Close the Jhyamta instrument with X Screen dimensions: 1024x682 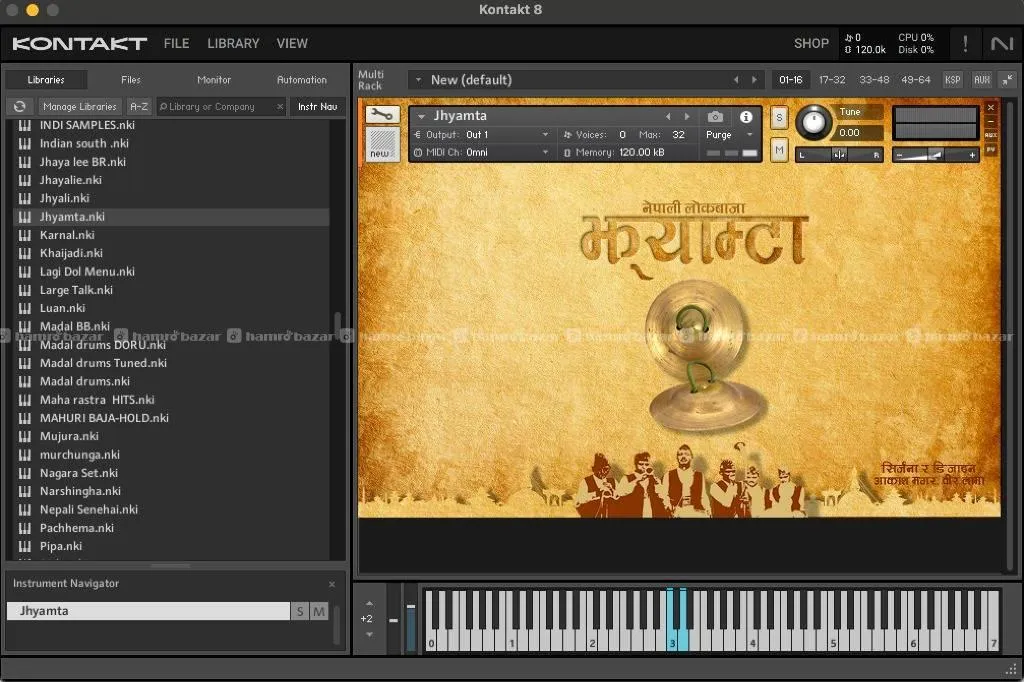pyautogui.click(x=991, y=107)
